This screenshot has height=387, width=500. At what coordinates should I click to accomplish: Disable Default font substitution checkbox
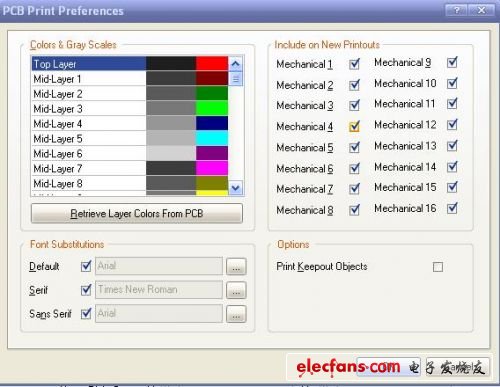pos(86,266)
